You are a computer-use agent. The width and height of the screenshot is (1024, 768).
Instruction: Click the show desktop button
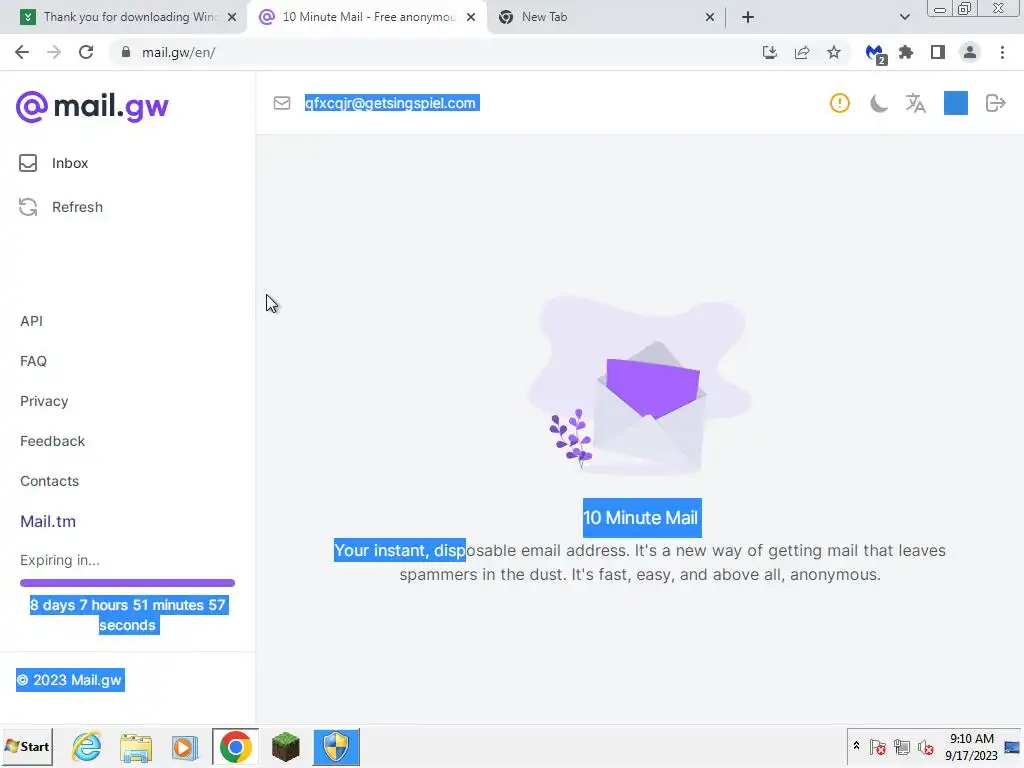(x=1012, y=747)
